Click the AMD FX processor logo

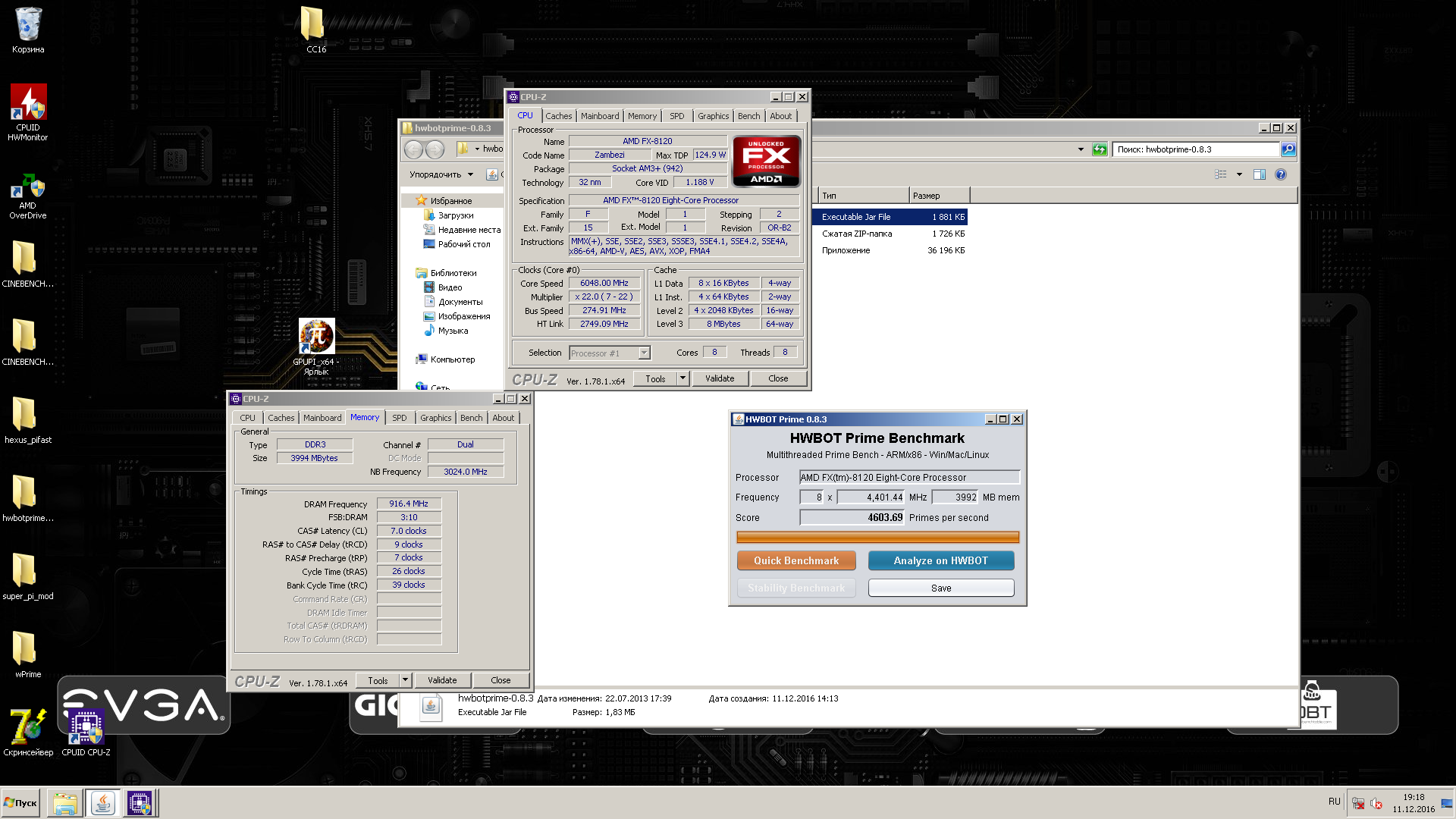pos(766,161)
